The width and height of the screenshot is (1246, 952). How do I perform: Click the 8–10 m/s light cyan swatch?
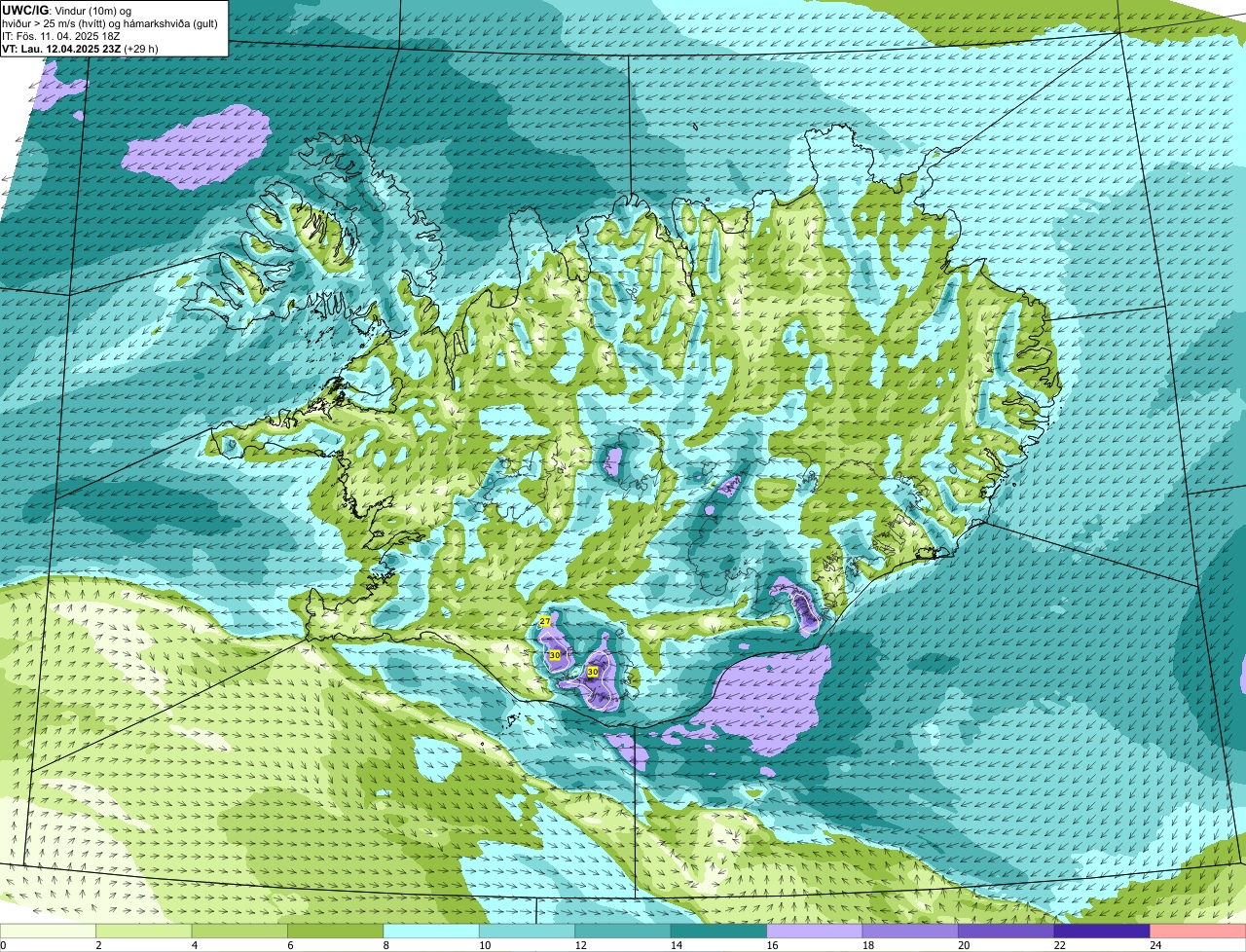pyautogui.click(x=432, y=931)
